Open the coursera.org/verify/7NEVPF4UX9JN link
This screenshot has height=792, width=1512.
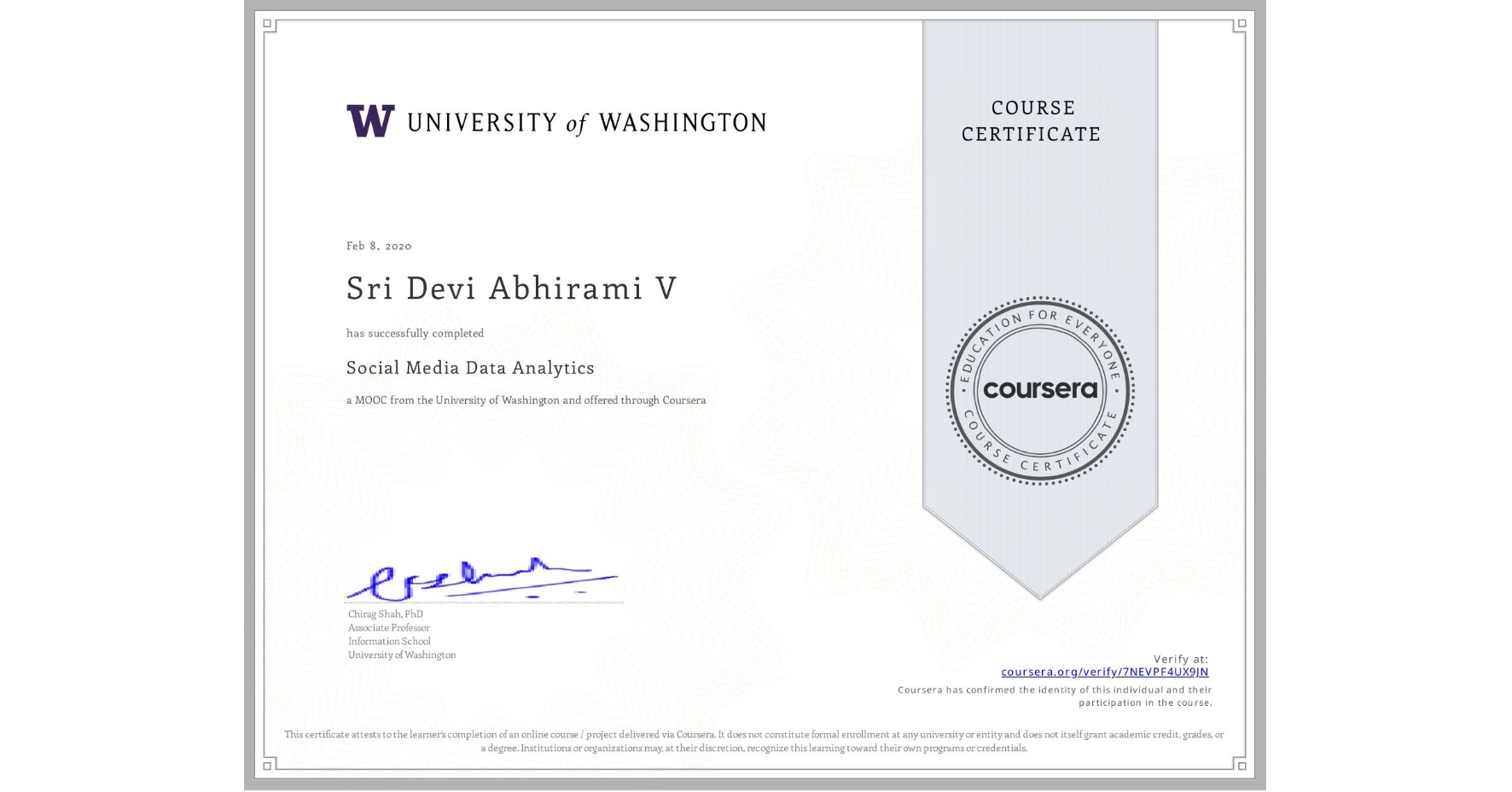point(1103,672)
